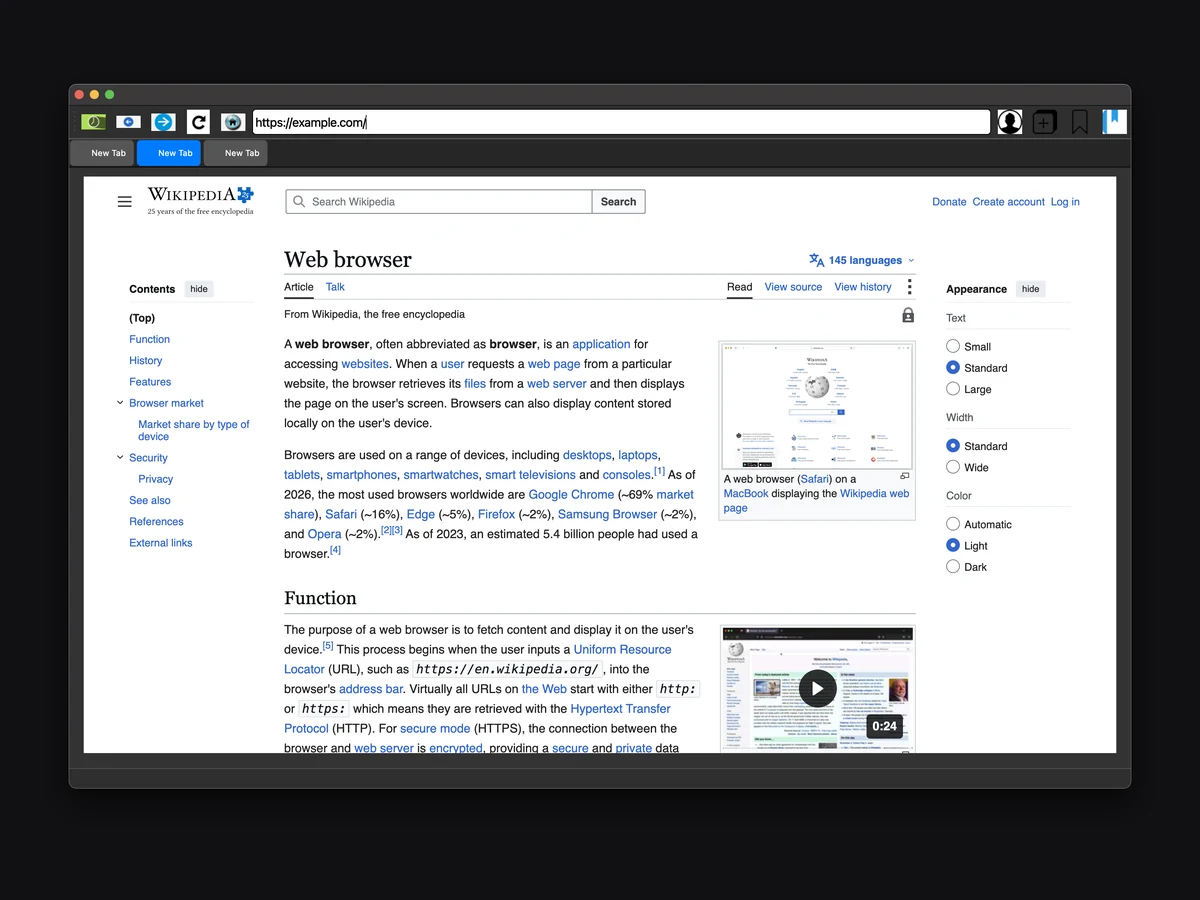Switch to the highlighted blue New Tab

(169, 153)
